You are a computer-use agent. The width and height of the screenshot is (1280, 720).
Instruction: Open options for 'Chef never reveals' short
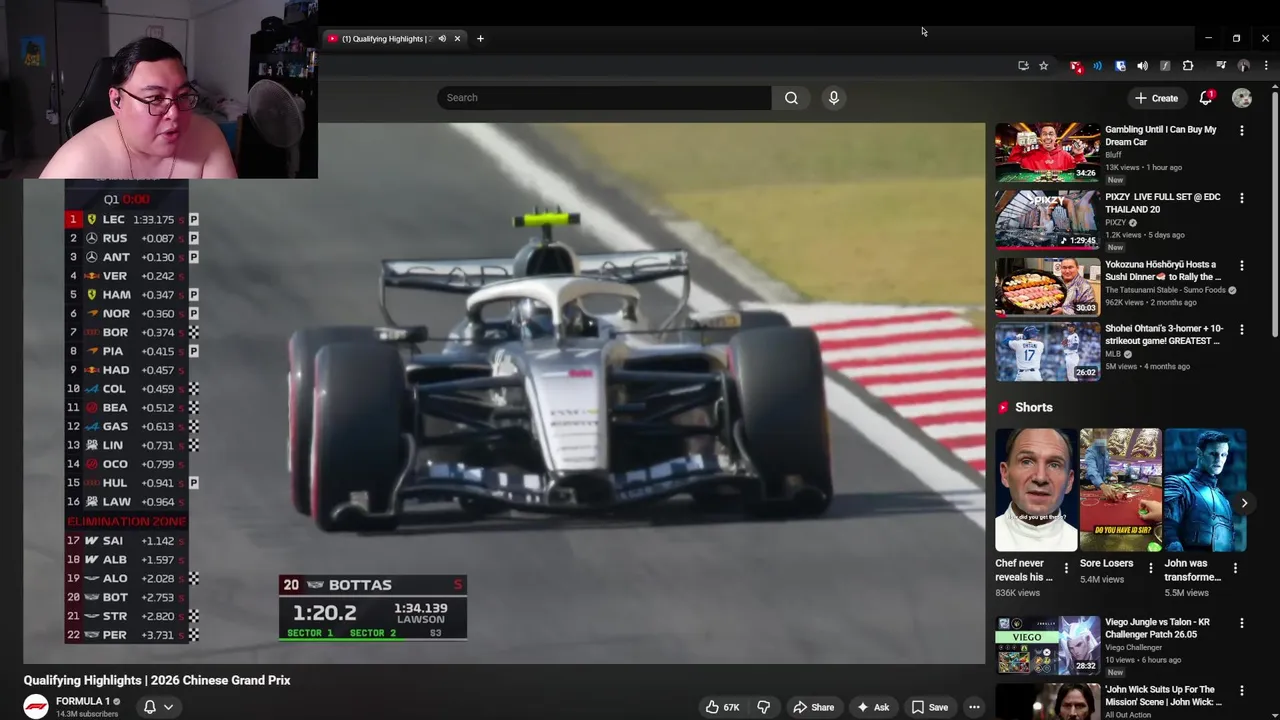[1066, 568]
